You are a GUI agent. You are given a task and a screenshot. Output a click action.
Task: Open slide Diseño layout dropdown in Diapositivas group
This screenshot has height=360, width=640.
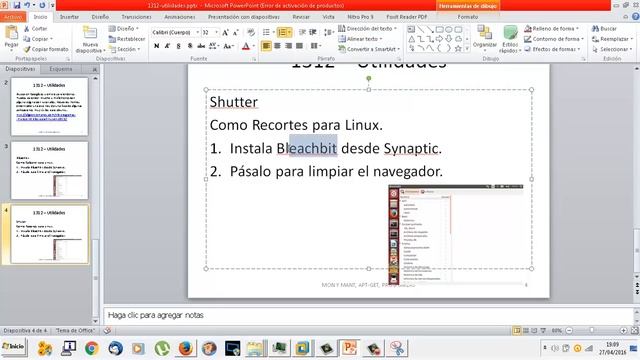pos(124,29)
